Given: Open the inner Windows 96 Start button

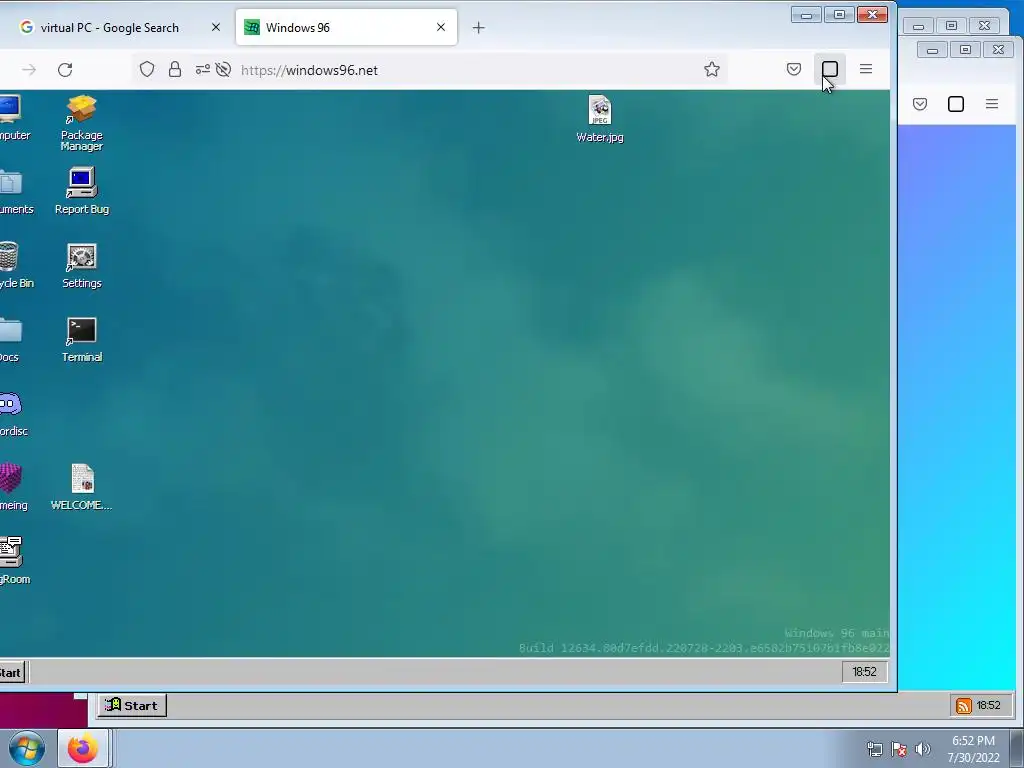Looking at the screenshot, I should 12,673.
